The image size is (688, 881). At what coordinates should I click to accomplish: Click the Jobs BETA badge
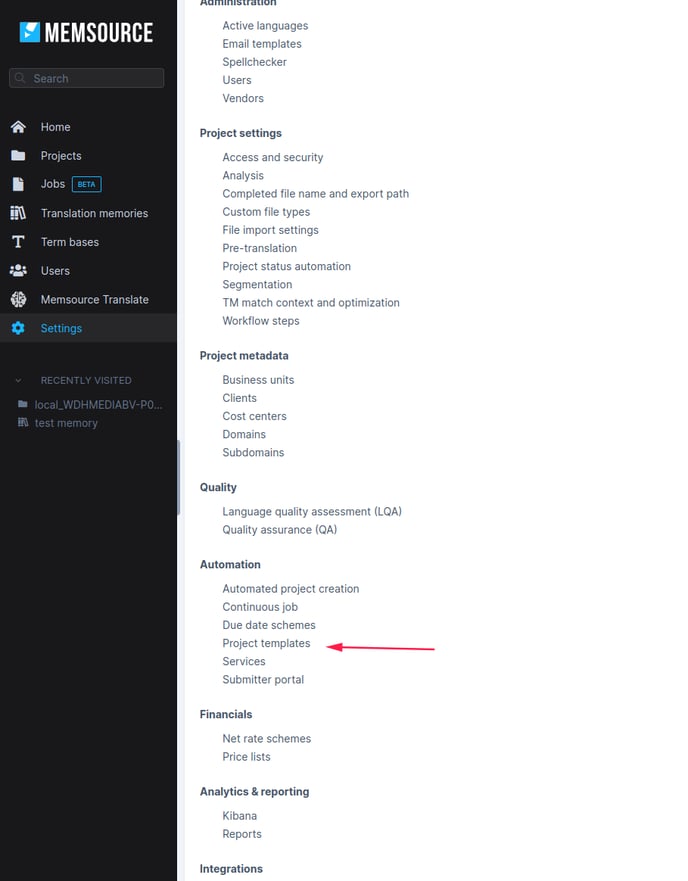pyautogui.click(x=87, y=184)
